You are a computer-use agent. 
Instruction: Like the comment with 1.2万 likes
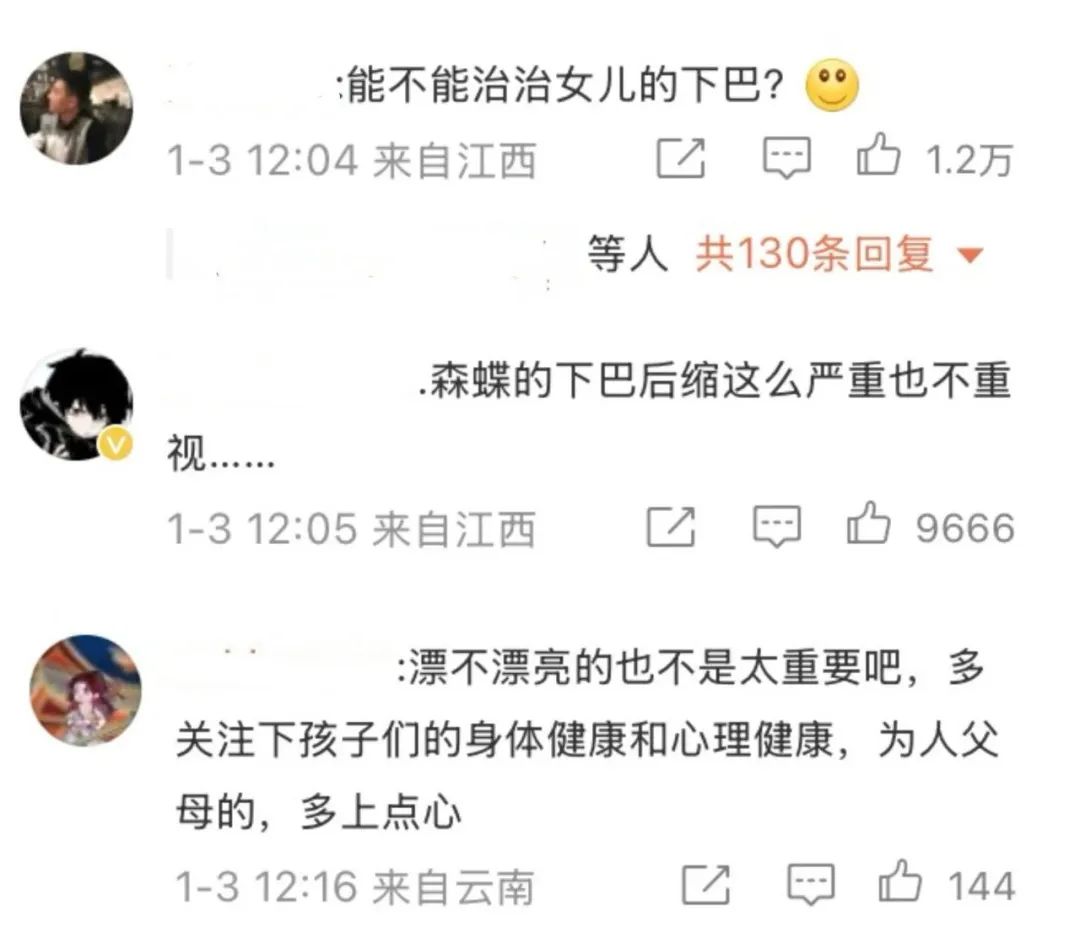click(x=878, y=155)
